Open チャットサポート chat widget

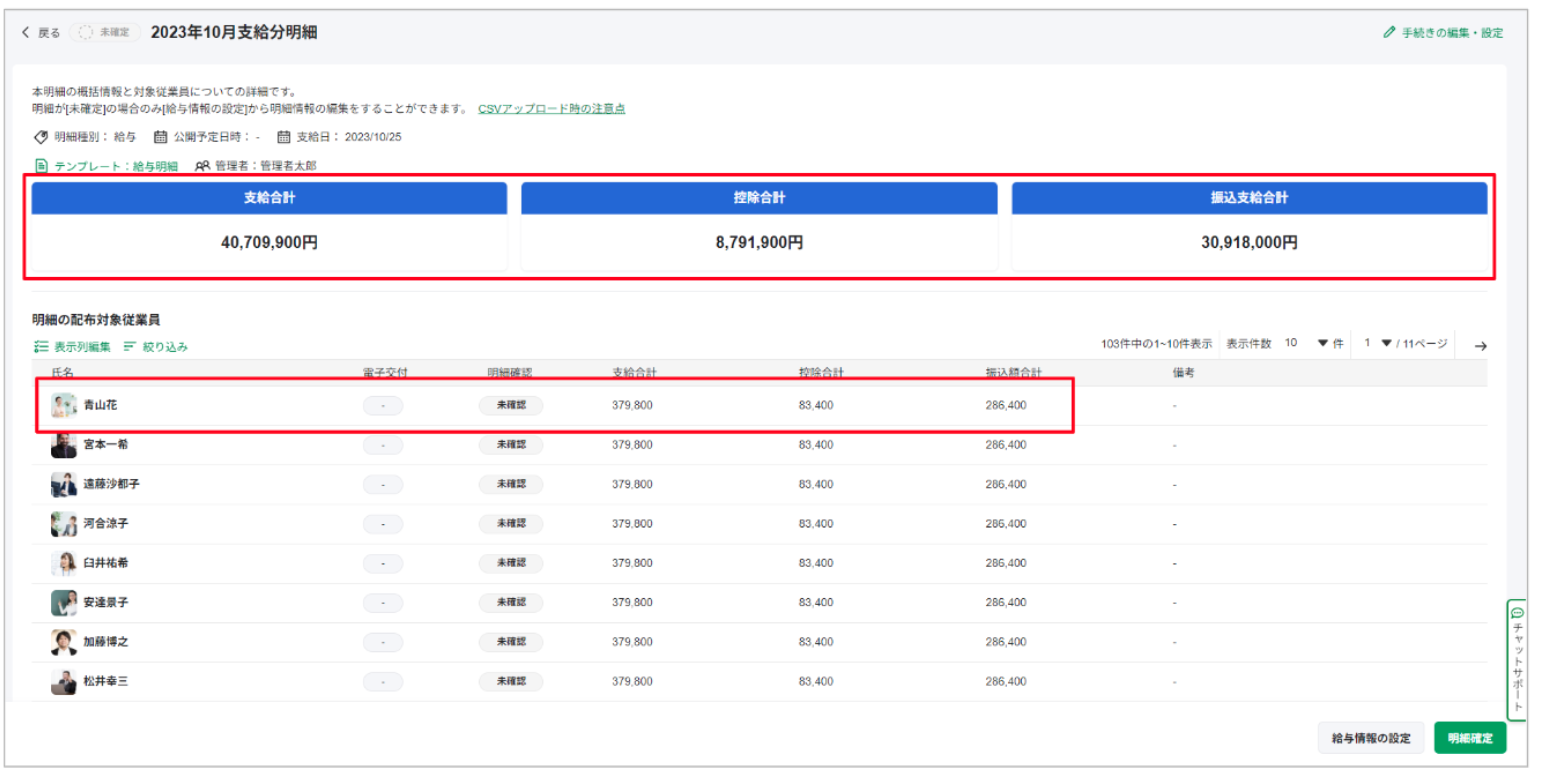[x=1516, y=658]
